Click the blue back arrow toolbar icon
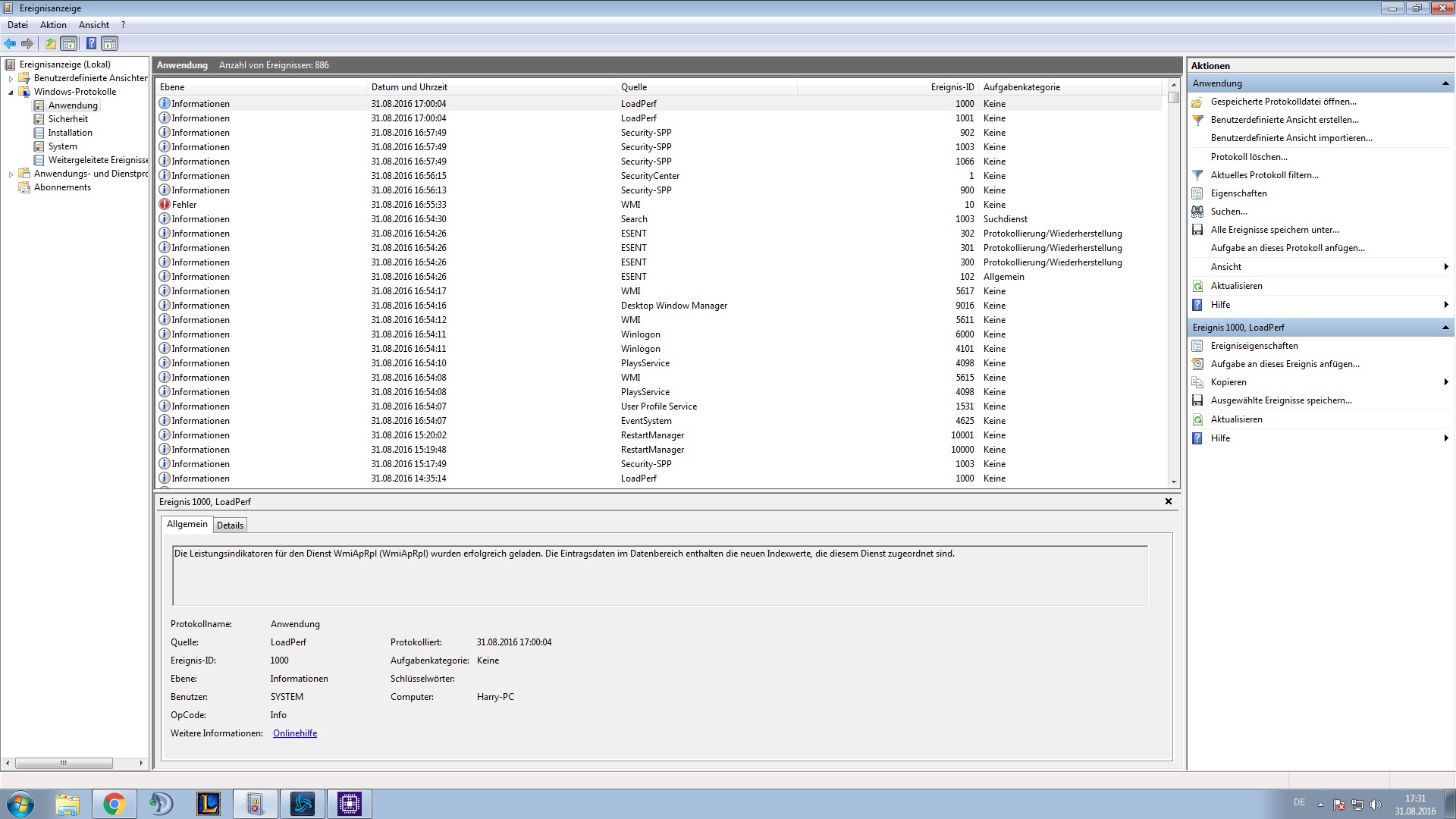This screenshot has width=1456, height=819. point(10,44)
